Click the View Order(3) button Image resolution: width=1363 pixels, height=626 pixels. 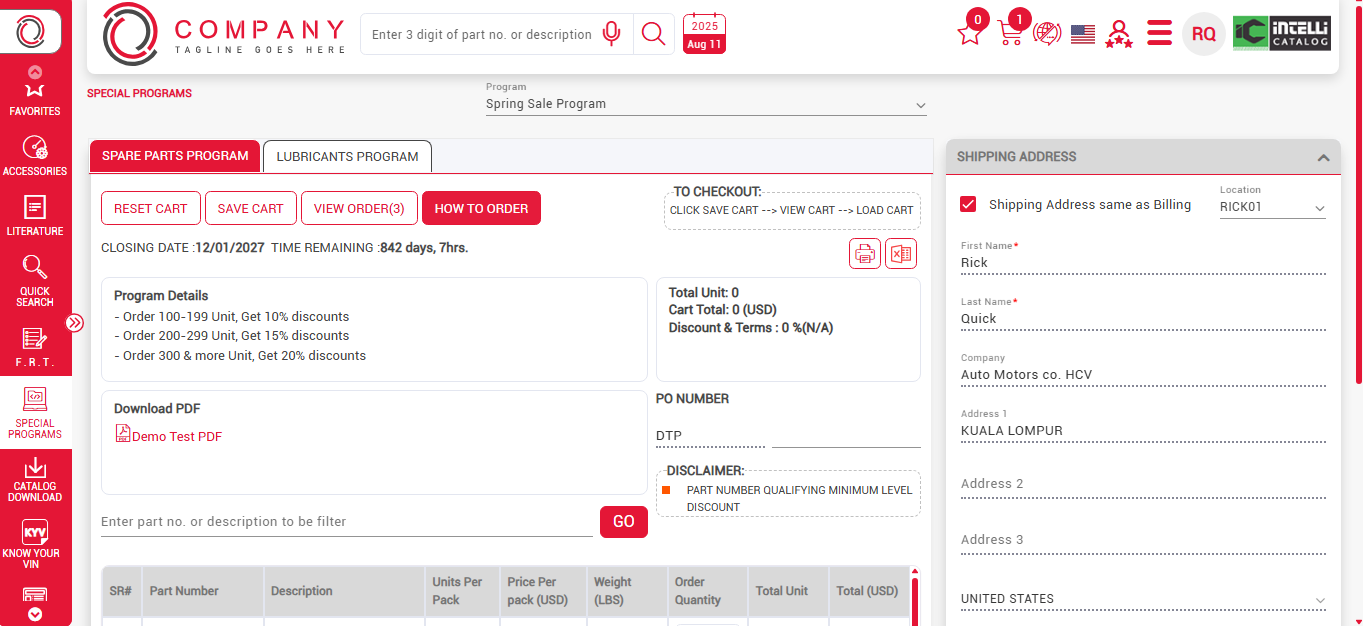click(359, 208)
